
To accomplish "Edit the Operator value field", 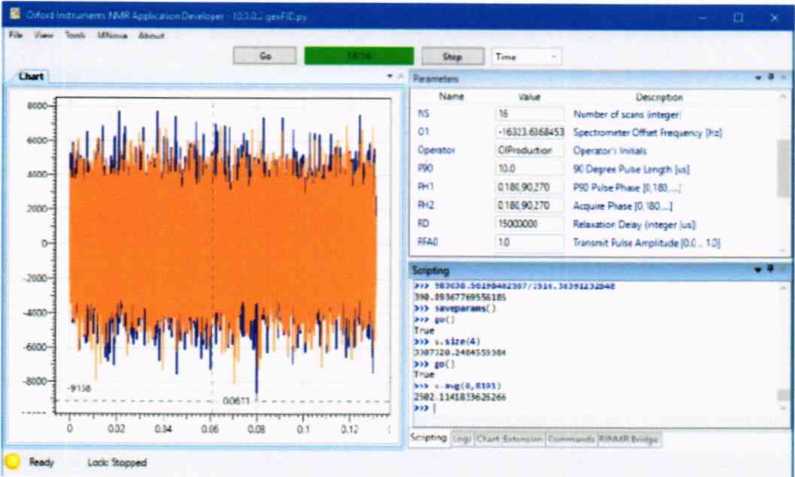I will tap(529, 151).
